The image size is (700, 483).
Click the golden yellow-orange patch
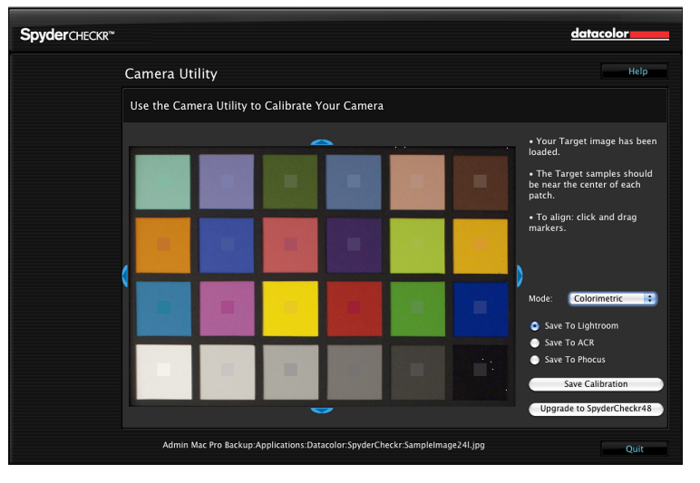480,246
